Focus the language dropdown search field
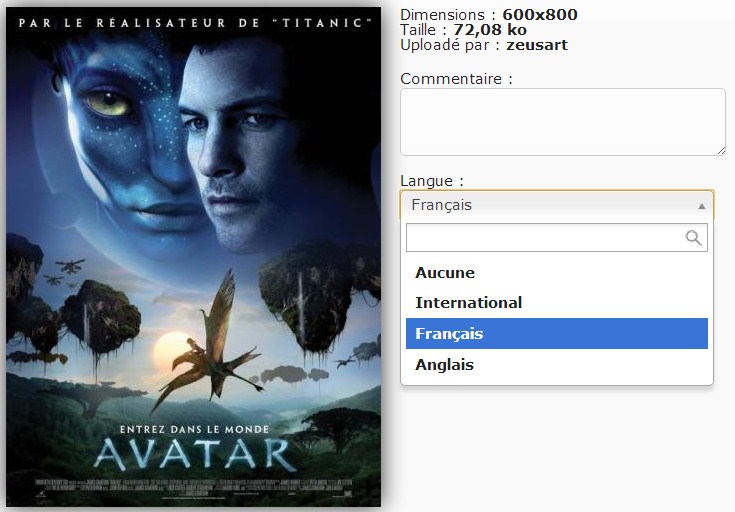The height and width of the screenshot is (512, 735). [x=556, y=238]
